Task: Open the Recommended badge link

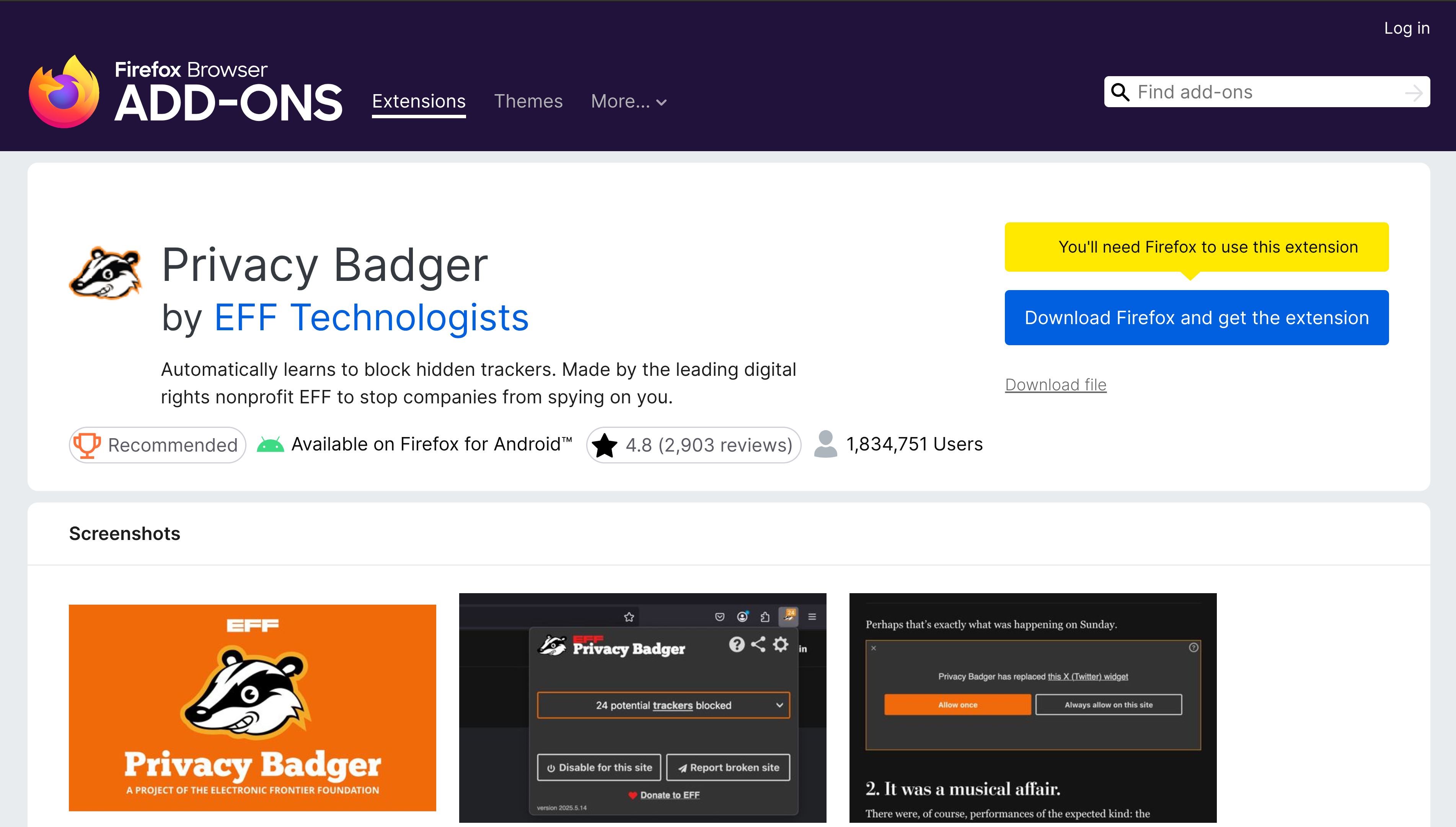Action: pyautogui.click(x=157, y=445)
